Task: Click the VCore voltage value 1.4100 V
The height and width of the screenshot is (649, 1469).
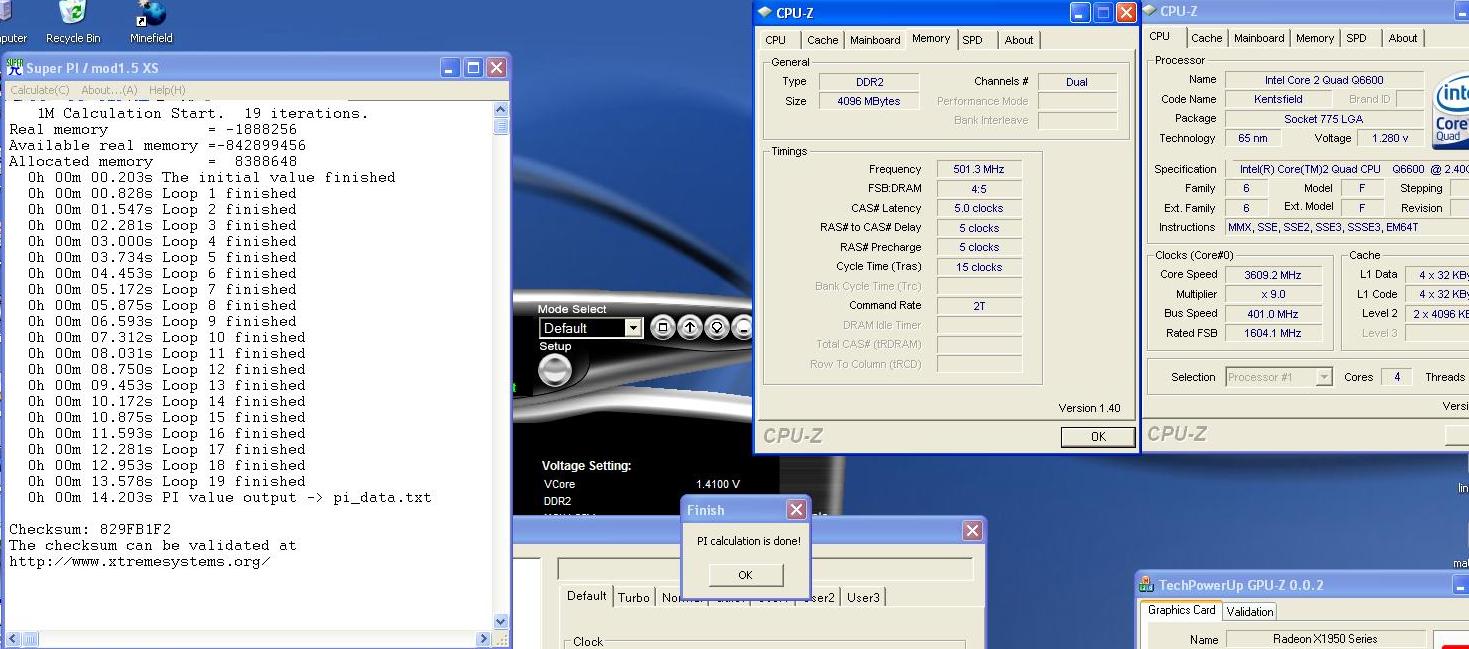Action: (x=718, y=484)
